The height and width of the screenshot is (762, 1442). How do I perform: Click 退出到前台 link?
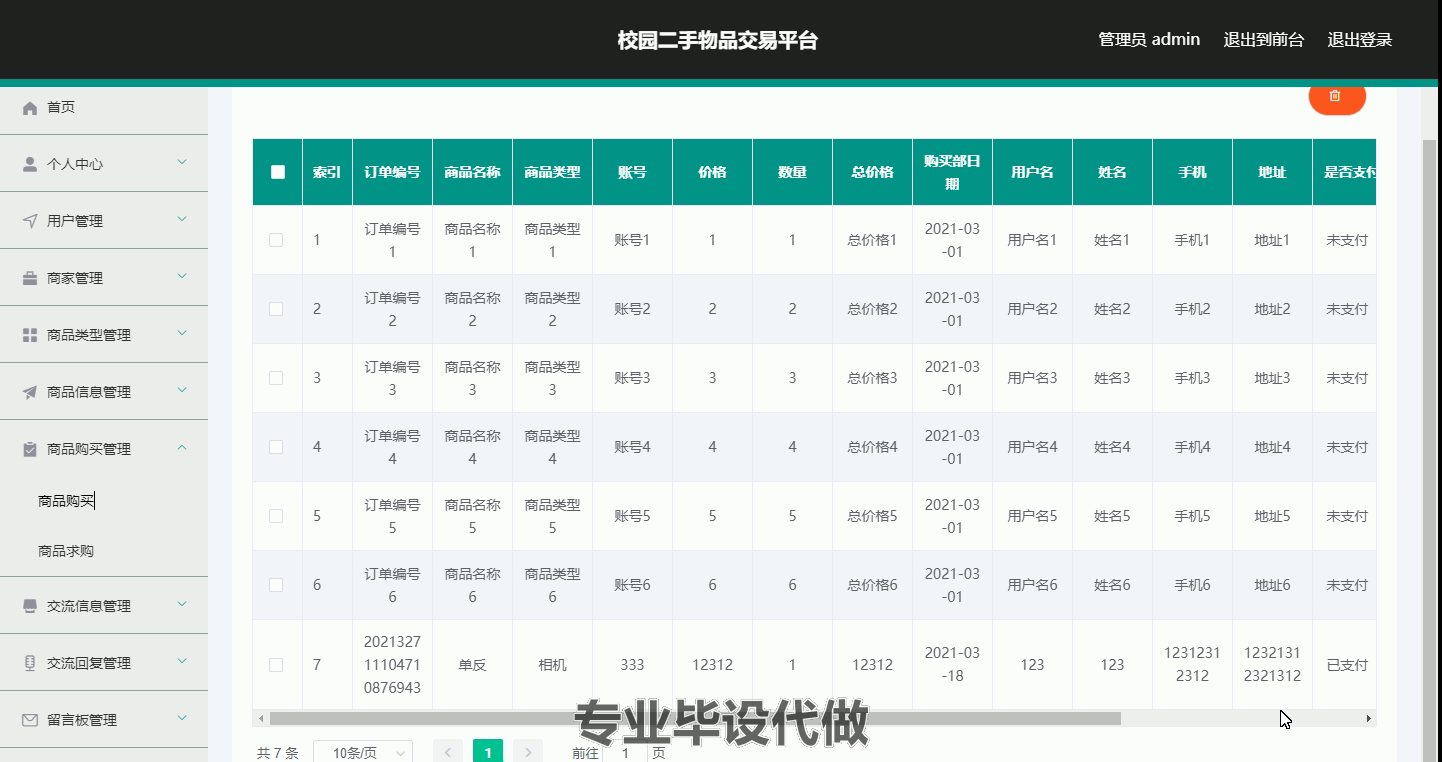1264,40
